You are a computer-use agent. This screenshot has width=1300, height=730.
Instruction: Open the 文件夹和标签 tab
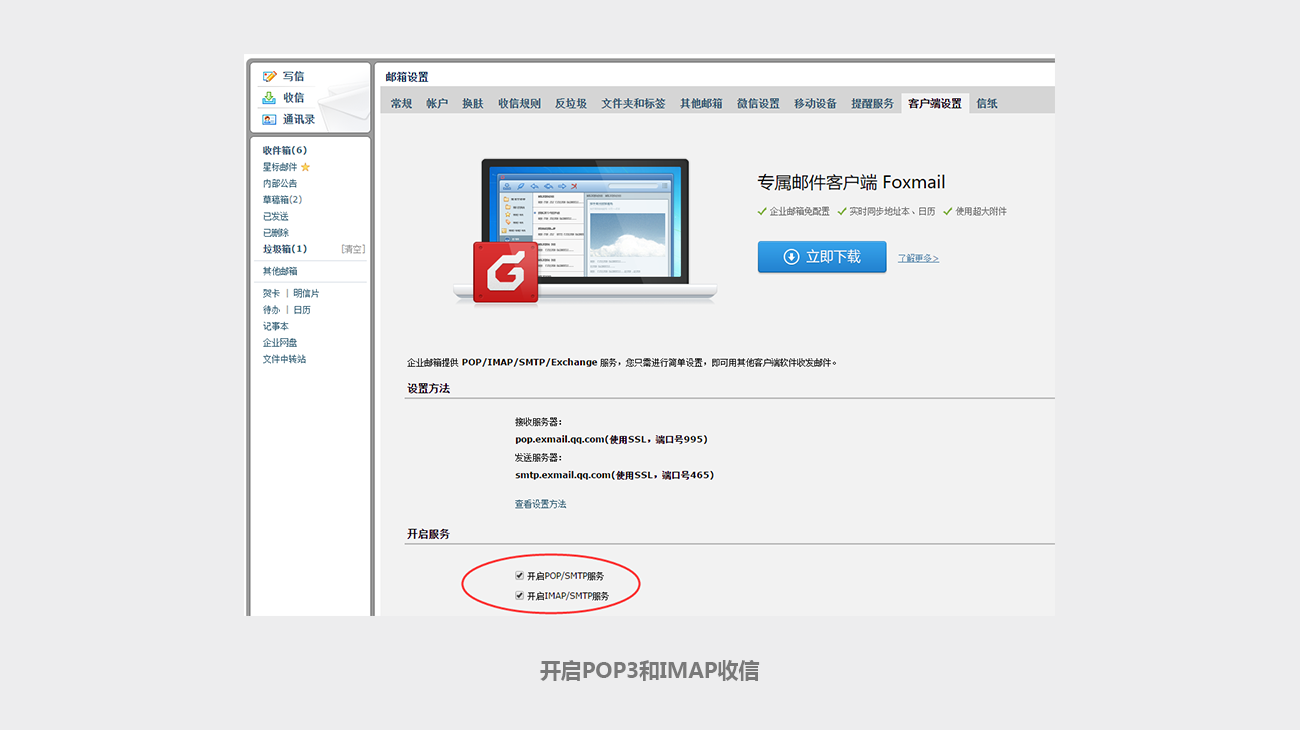(x=633, y=103)
